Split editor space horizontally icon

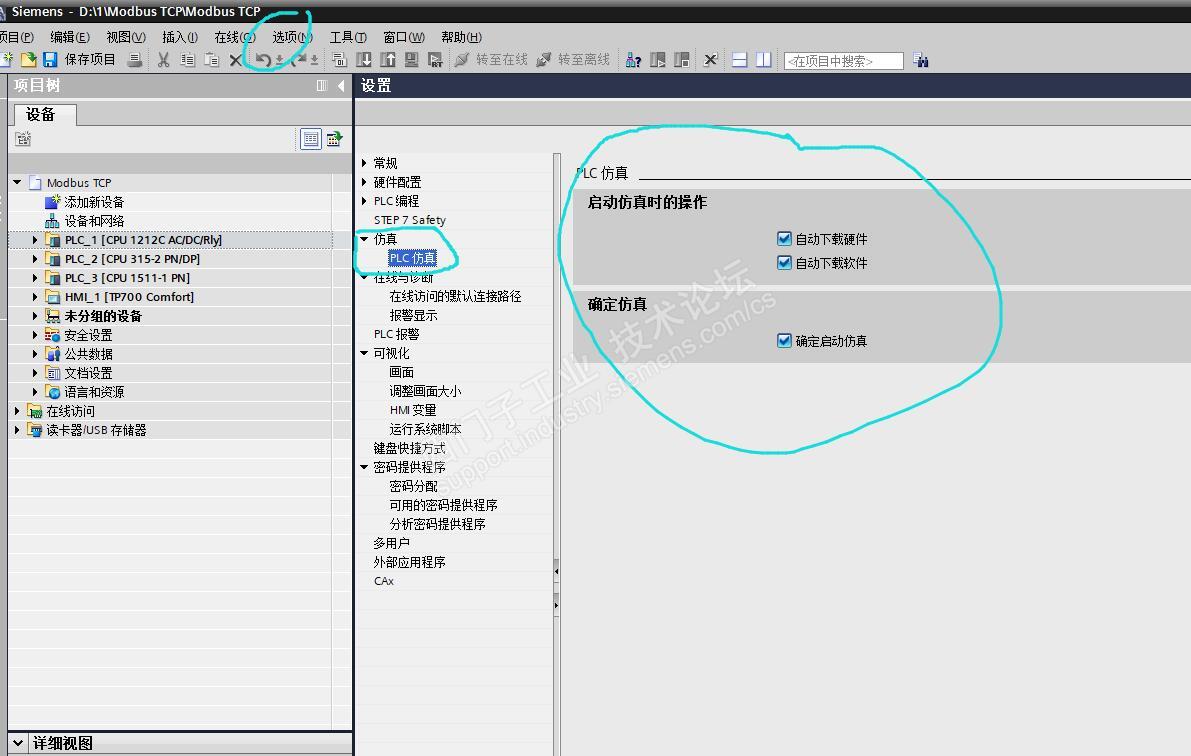pyautogui.click(x=740, y=60)
